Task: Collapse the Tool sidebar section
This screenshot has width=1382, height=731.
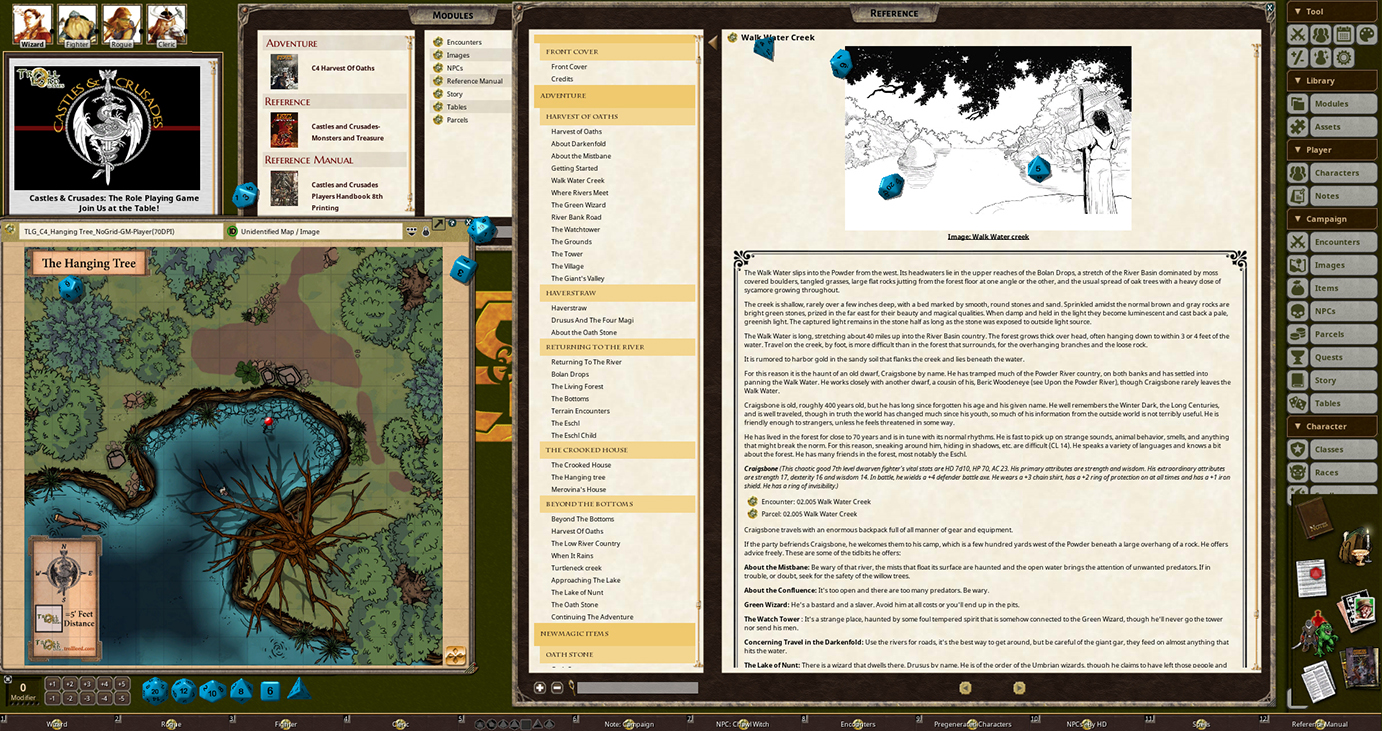Action: pyautogui.click(x=1331, y=12)
